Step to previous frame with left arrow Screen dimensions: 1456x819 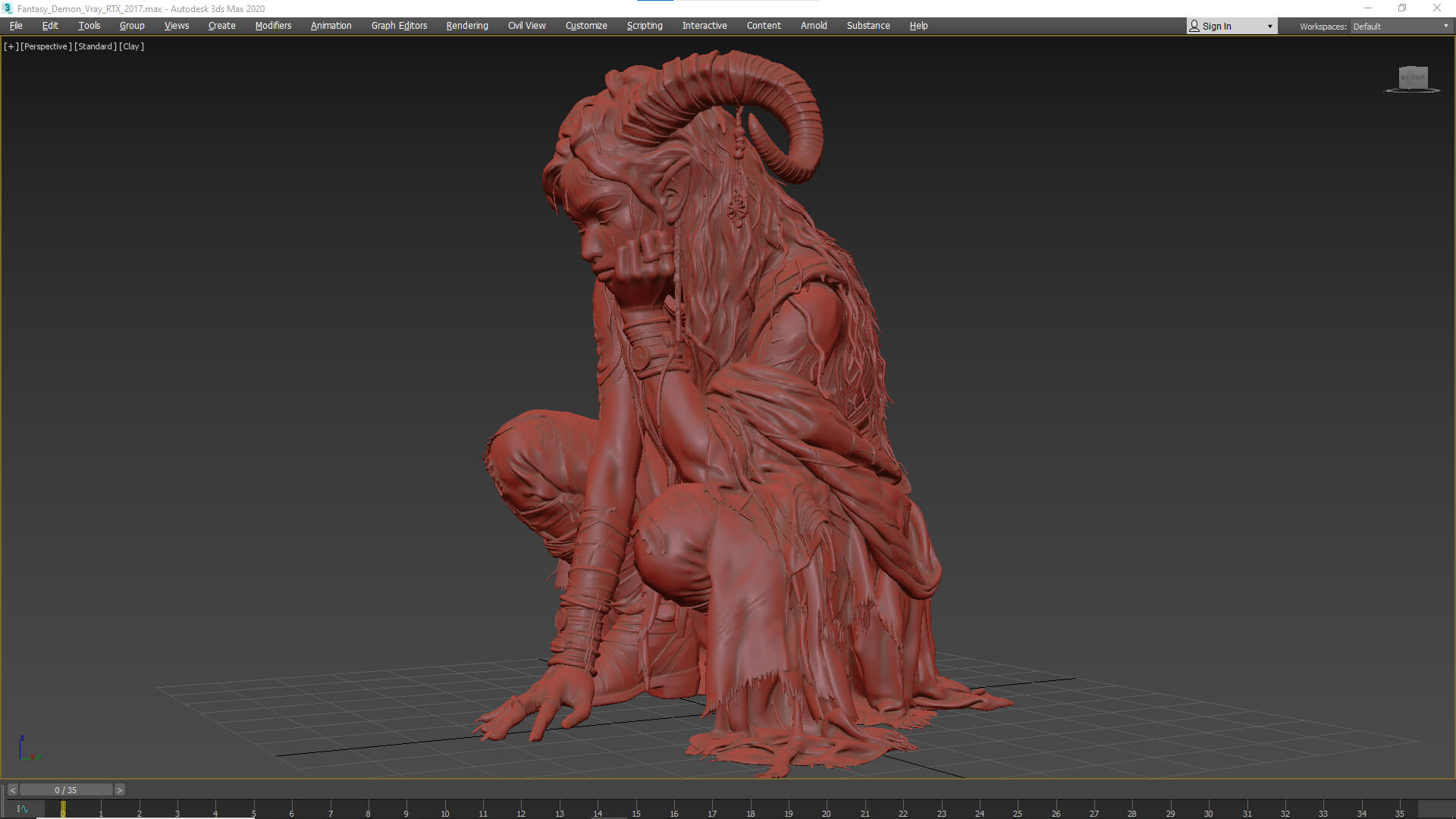(x=12, y=790)
